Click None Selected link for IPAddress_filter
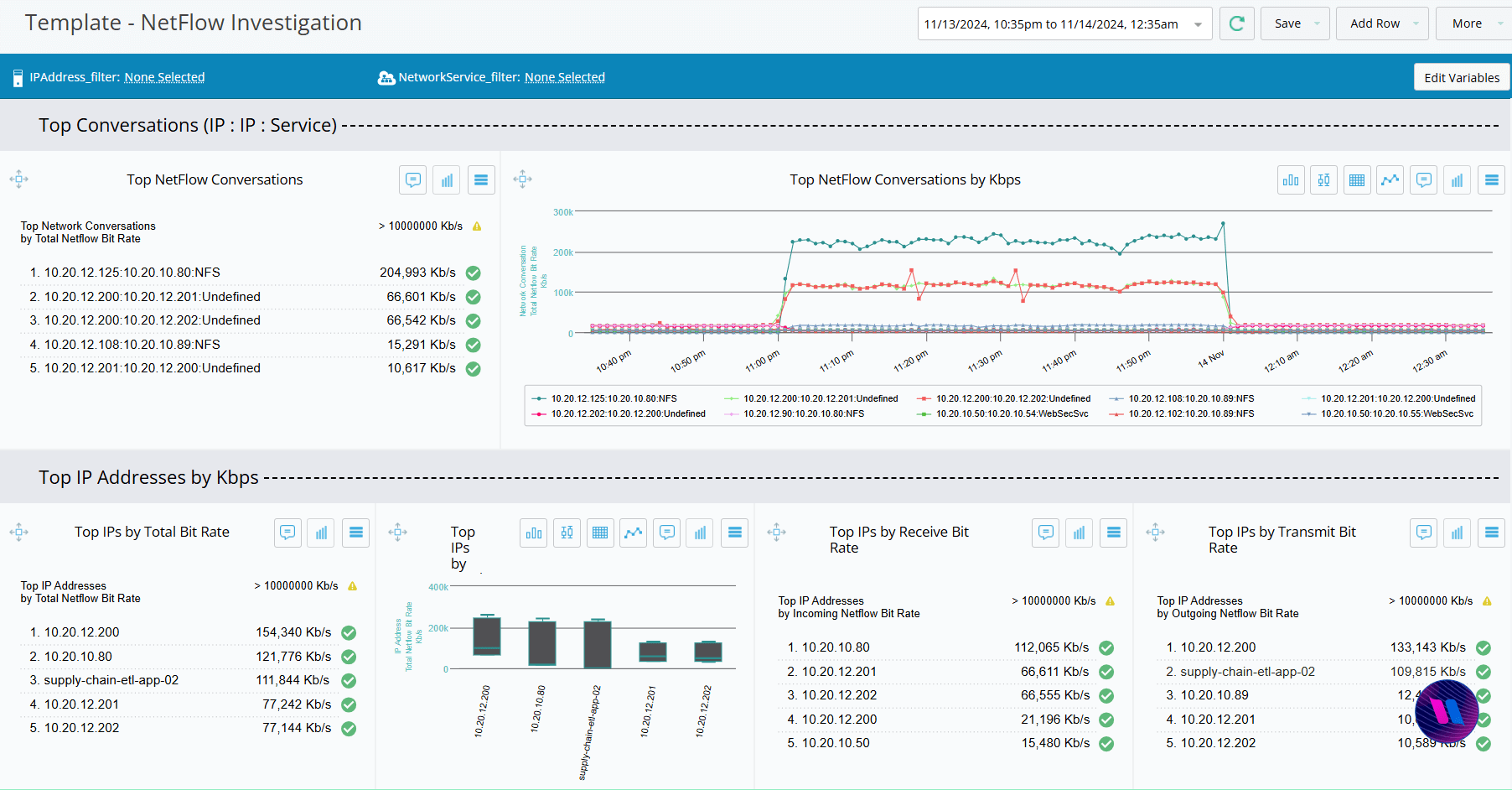 pyautogui.click(x=164, y=77)
